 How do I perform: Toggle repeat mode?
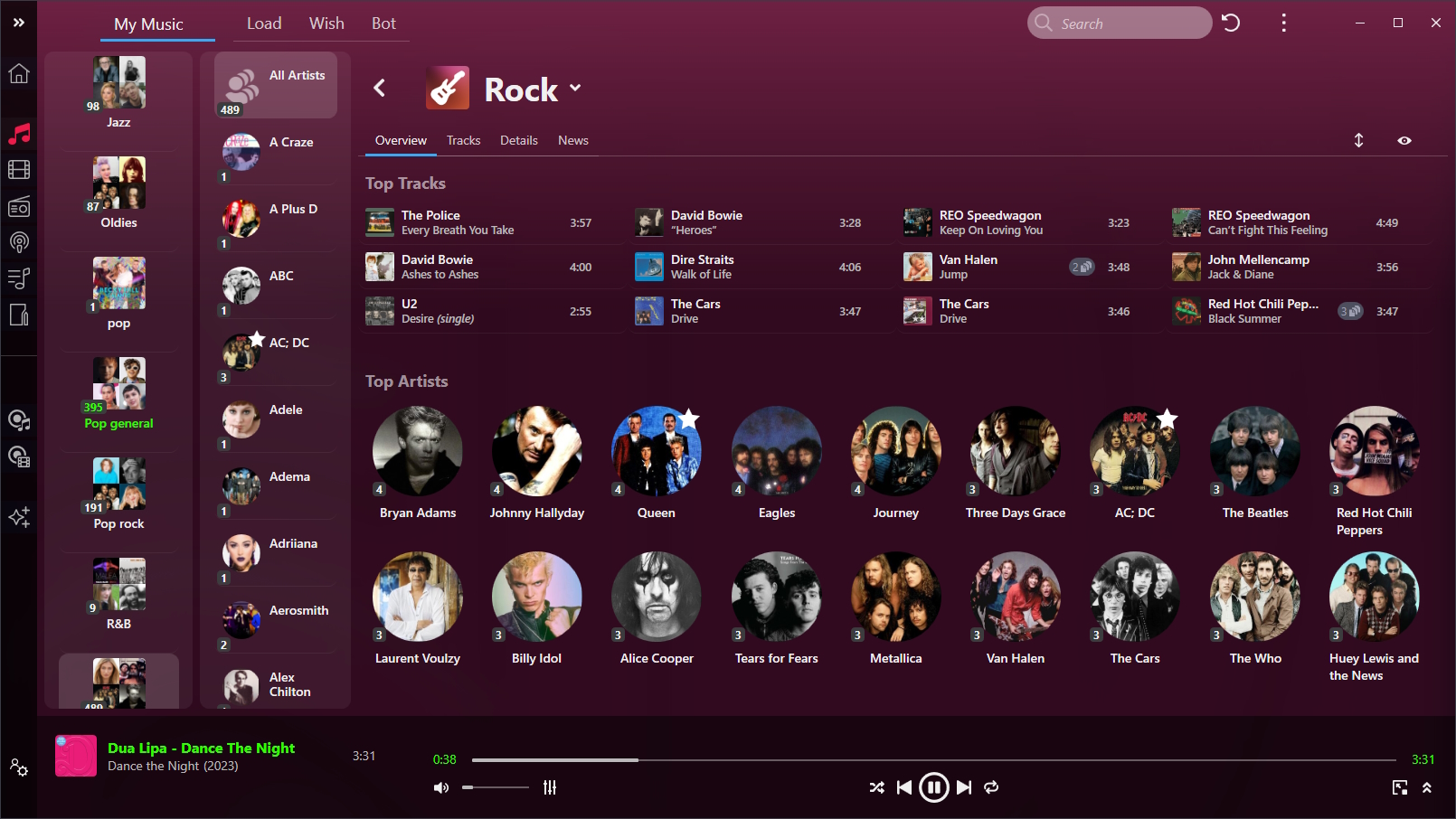pyautogui.click(x=991, y=787)
